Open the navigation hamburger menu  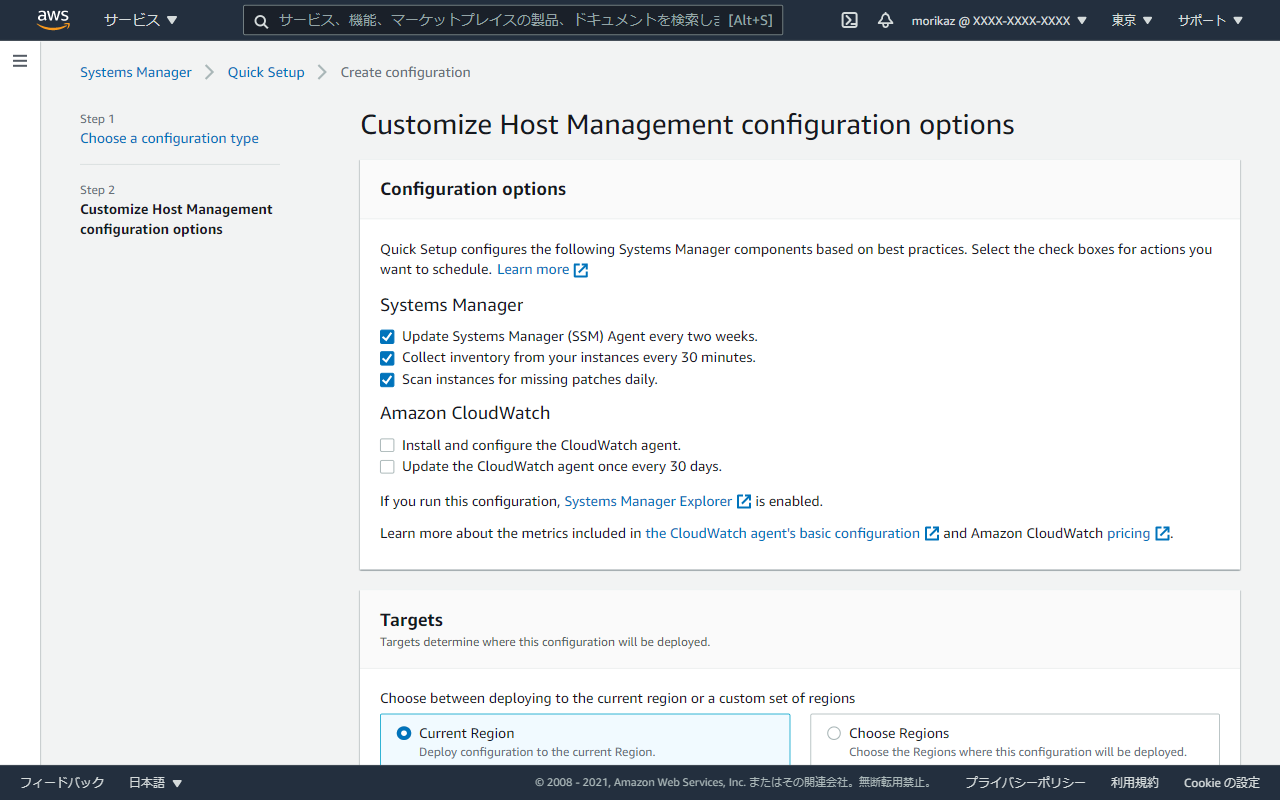coord(19,61)
